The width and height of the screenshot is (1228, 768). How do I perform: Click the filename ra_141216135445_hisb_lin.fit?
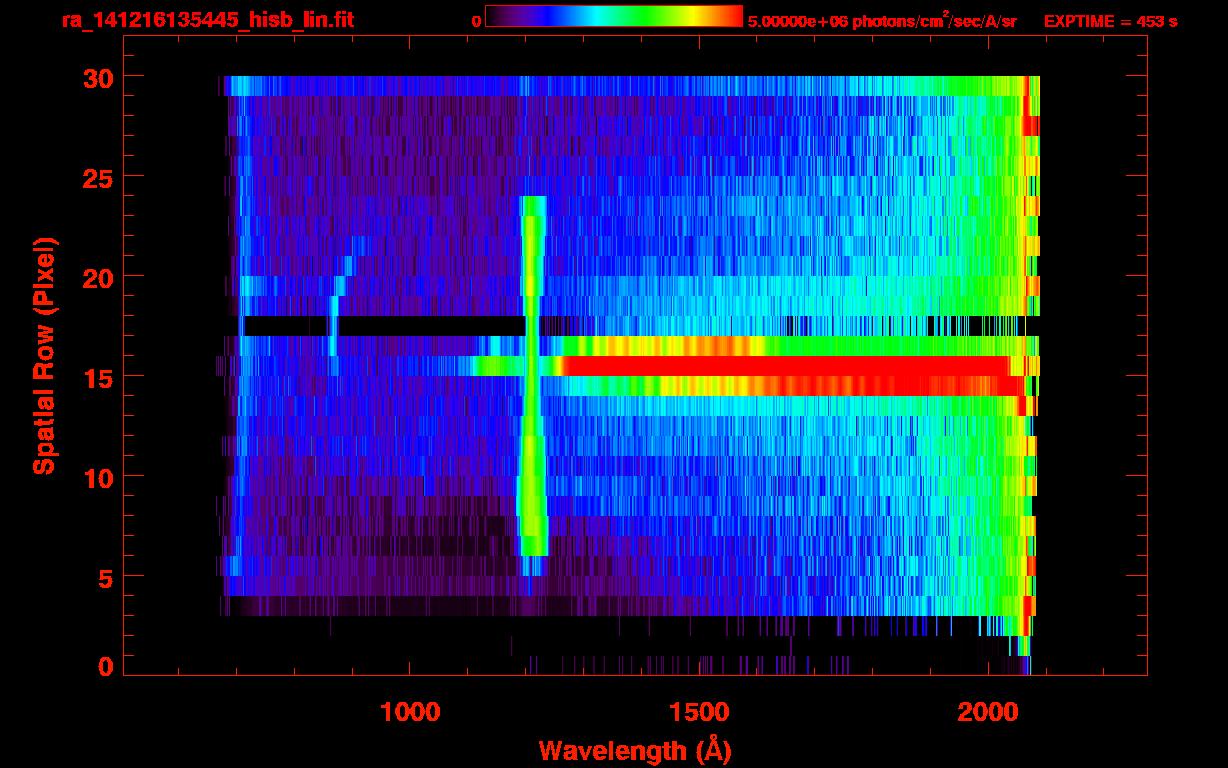(207, 19)
